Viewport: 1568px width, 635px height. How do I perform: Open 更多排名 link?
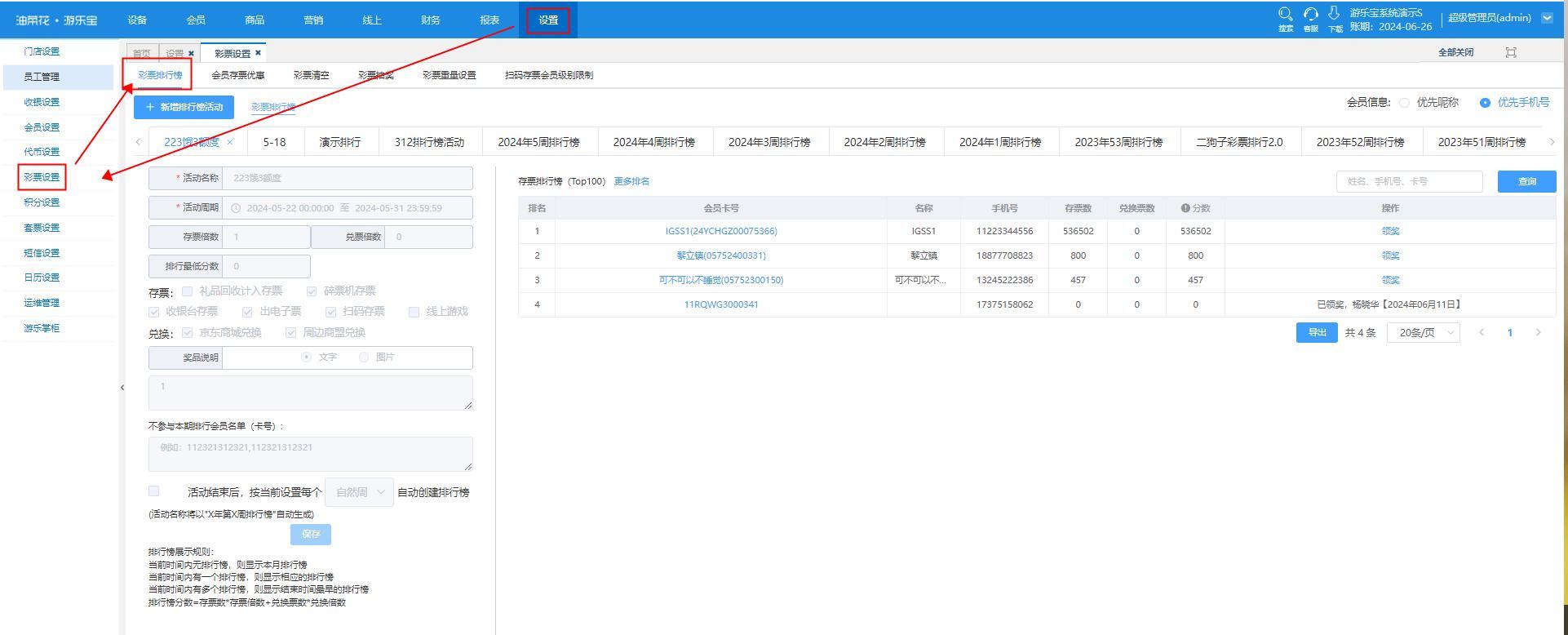pyautogui.click(x=631, y=181)
